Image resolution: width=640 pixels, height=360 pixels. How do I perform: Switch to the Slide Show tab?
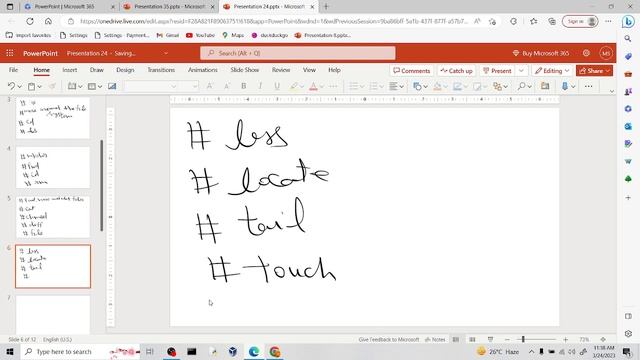pos(245,70)
